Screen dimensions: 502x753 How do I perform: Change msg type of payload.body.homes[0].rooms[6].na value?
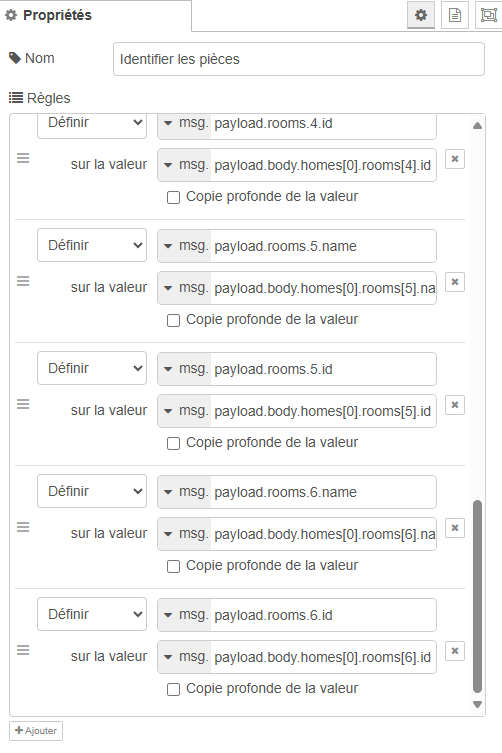184,534
